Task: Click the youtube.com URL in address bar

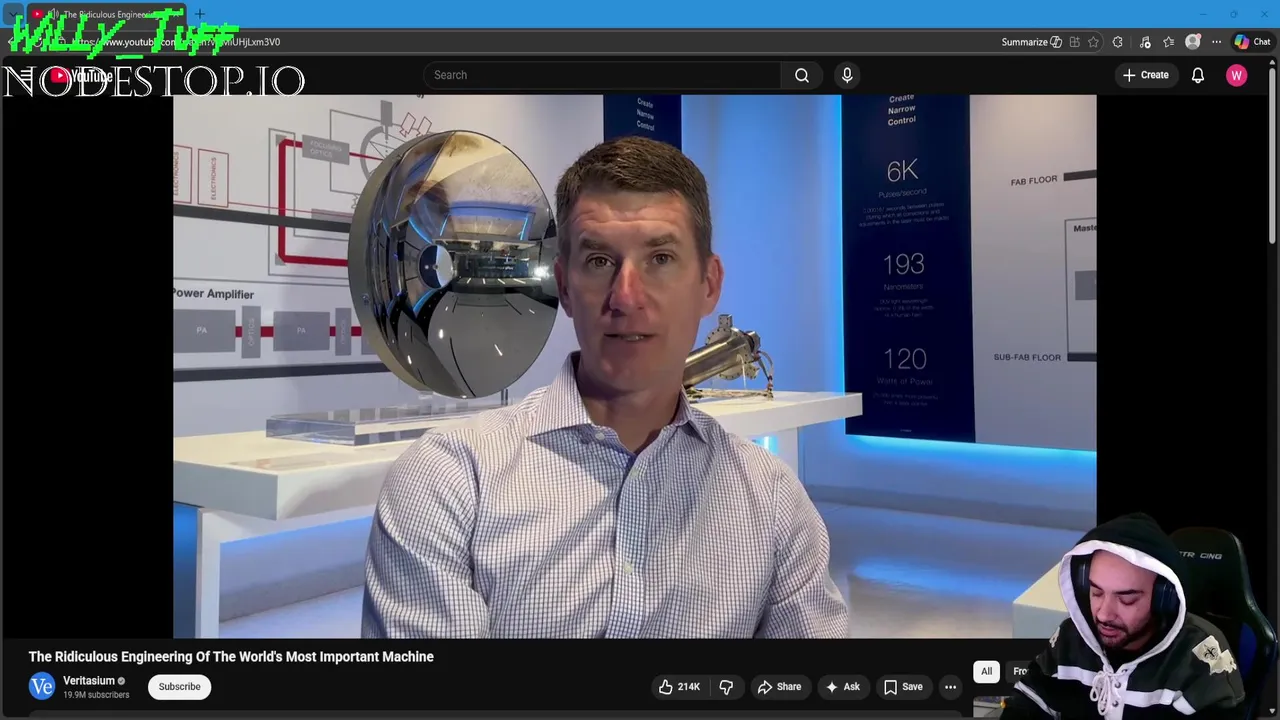Action: click(x=175, y=42)
